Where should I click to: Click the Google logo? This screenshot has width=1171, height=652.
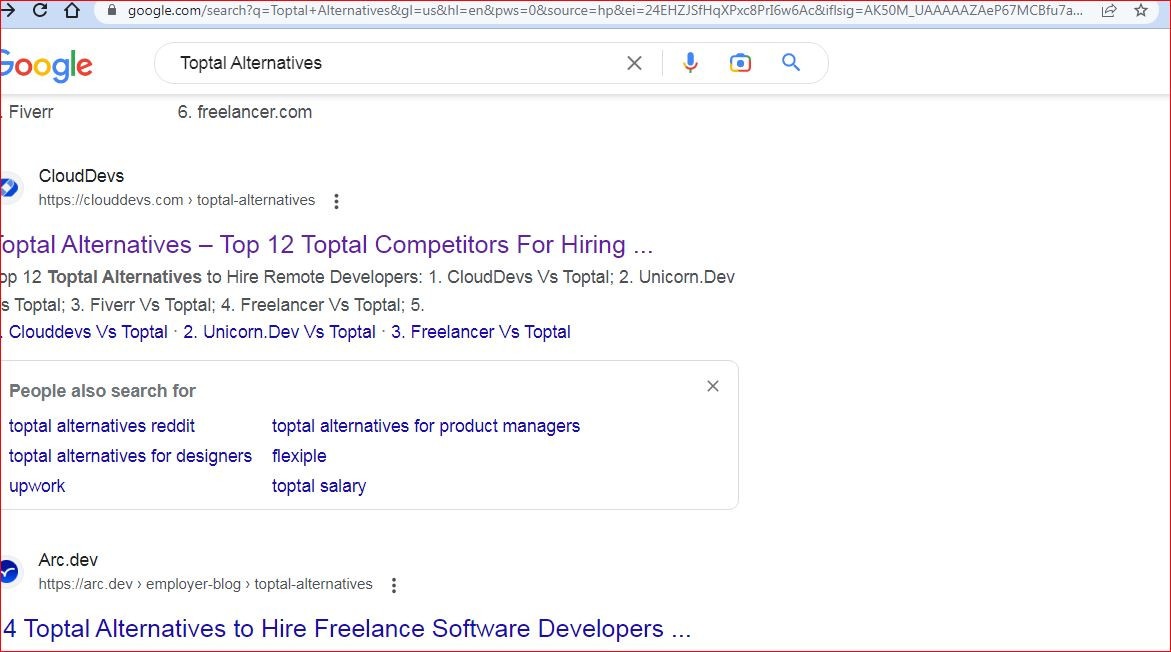pyautogui.click(x=46, y=66)
